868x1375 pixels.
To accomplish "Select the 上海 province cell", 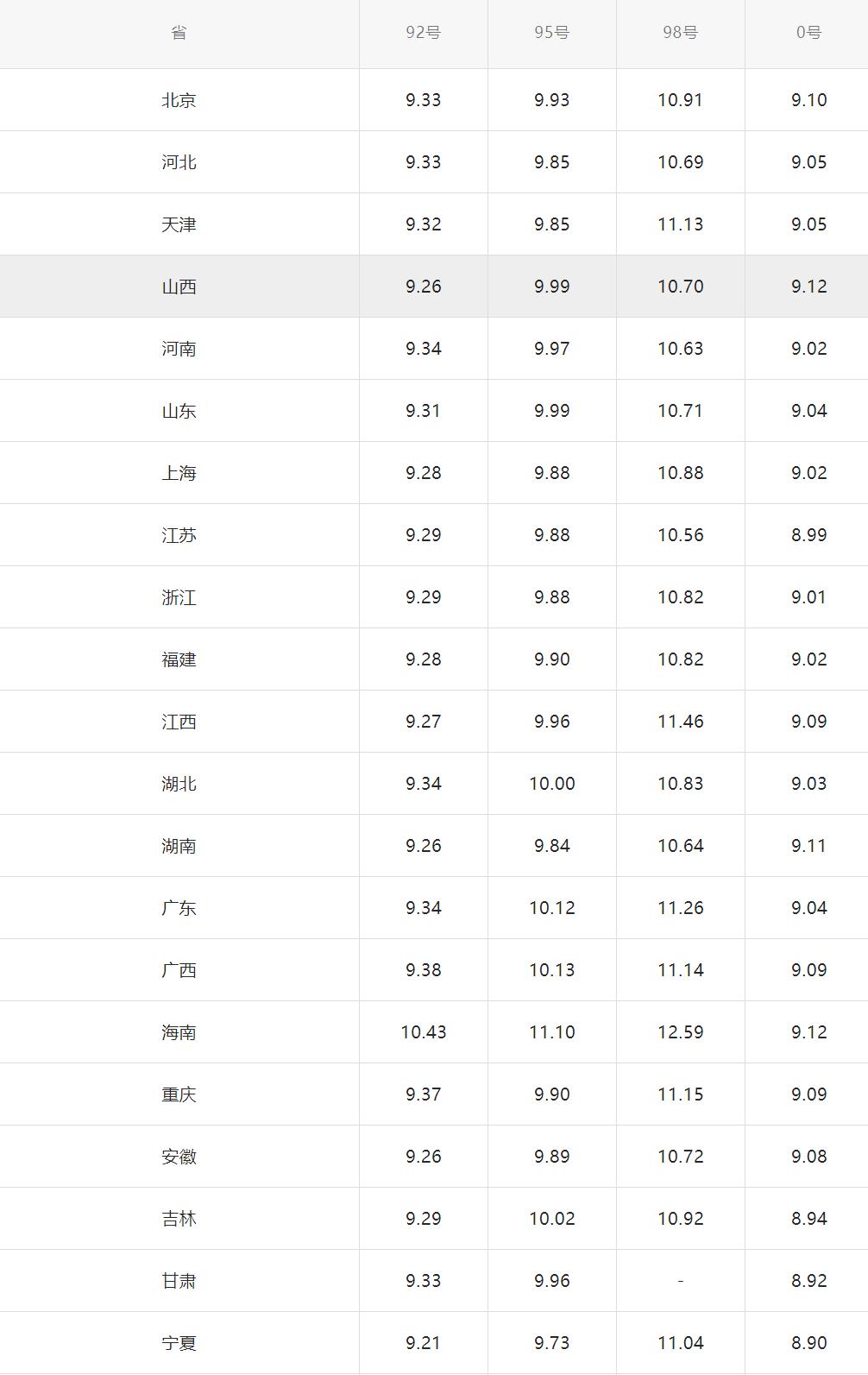I will tap(179, 473).
